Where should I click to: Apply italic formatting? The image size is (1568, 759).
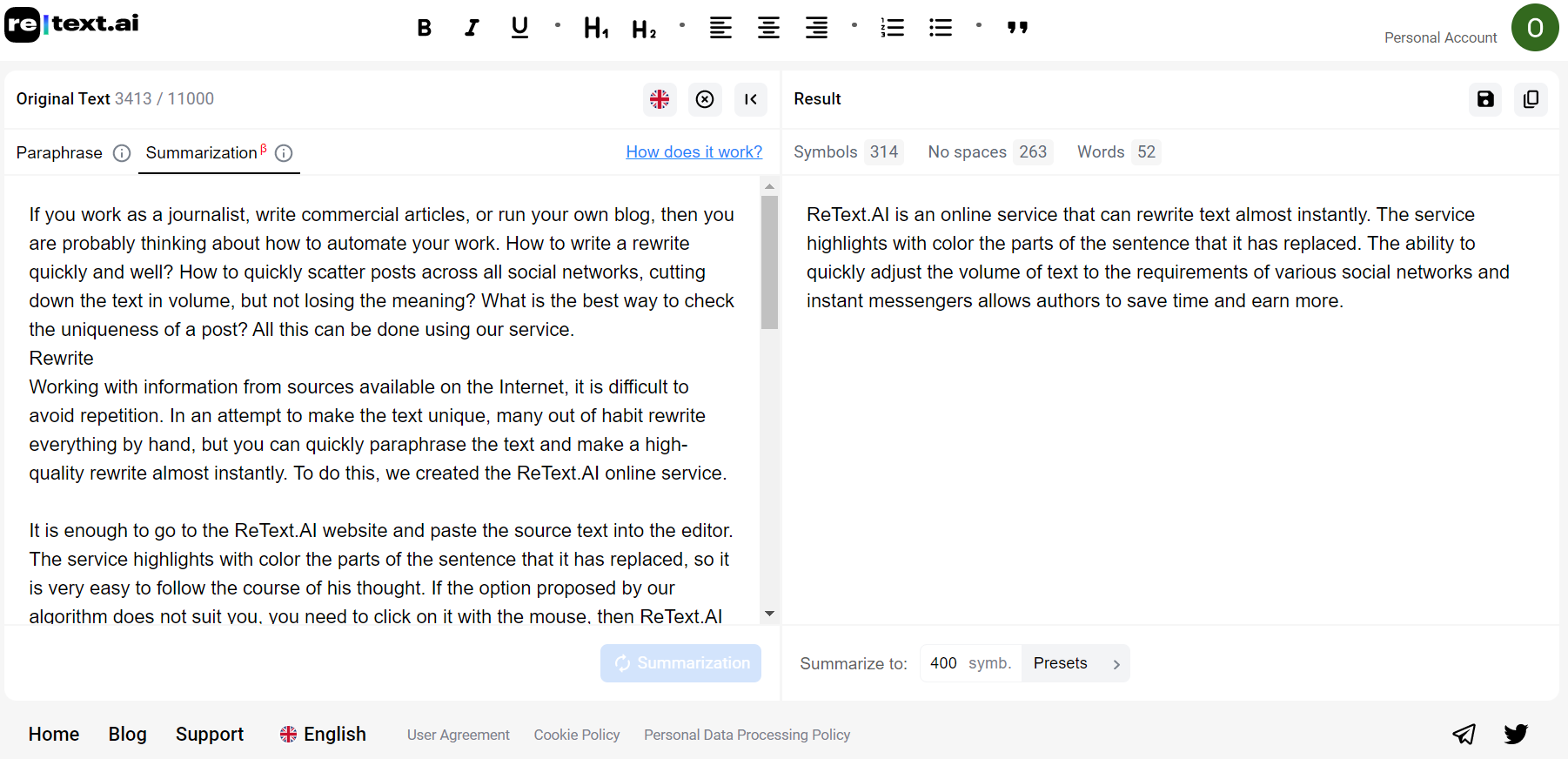click(472, 28)
